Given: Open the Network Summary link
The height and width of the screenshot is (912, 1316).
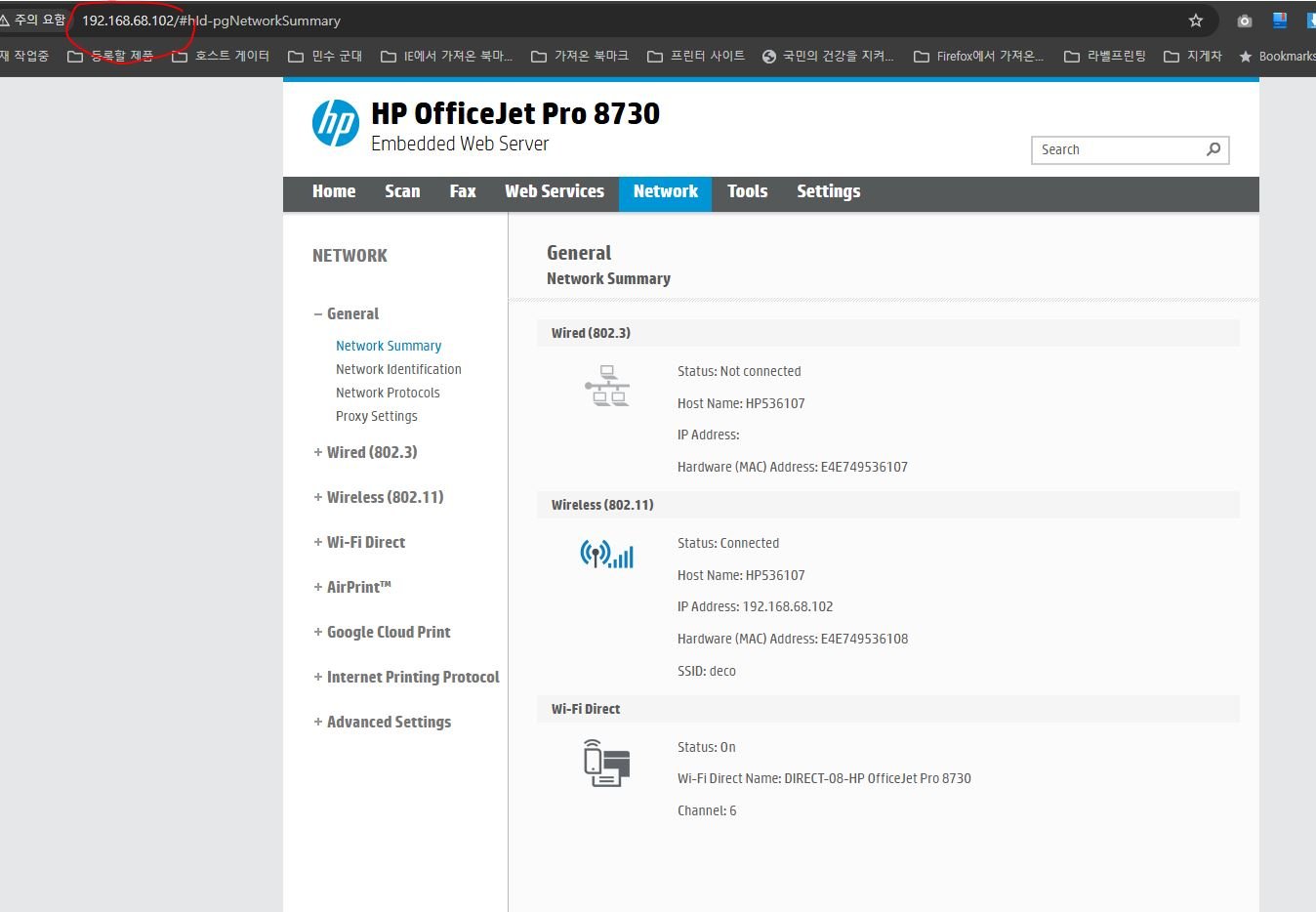Looking at the screenshot, I should [x=389, y=346].
